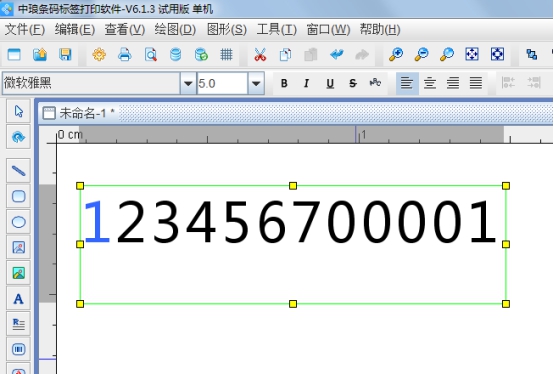Open the 查看(V) menu
This screenshot has height=374, width=554.
pos(125,29)
